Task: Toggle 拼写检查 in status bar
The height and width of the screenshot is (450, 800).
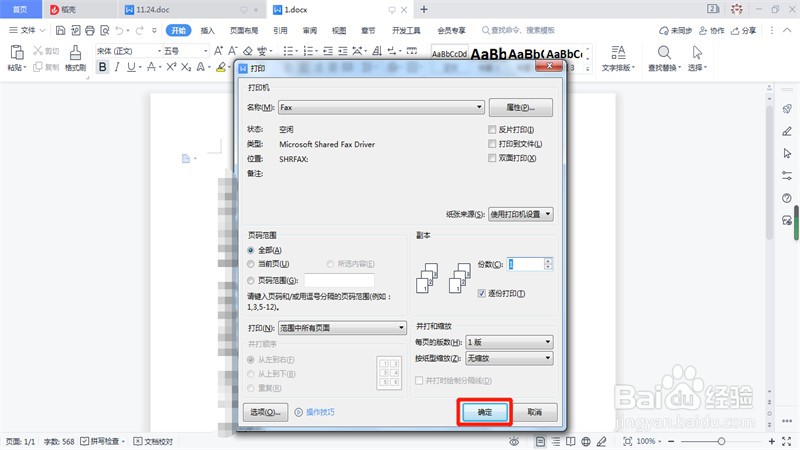Action: [103, 441]
